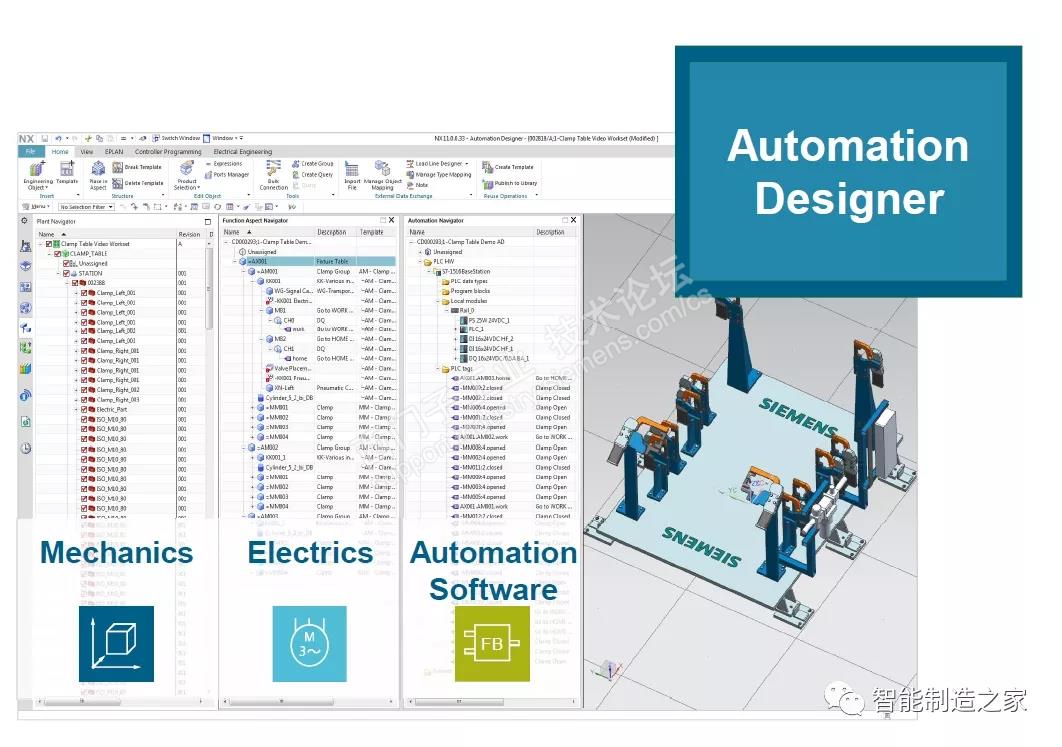Select the ST-1516 BaseStation item
This screenshot has height=747, width=1062.
[466, 272]
